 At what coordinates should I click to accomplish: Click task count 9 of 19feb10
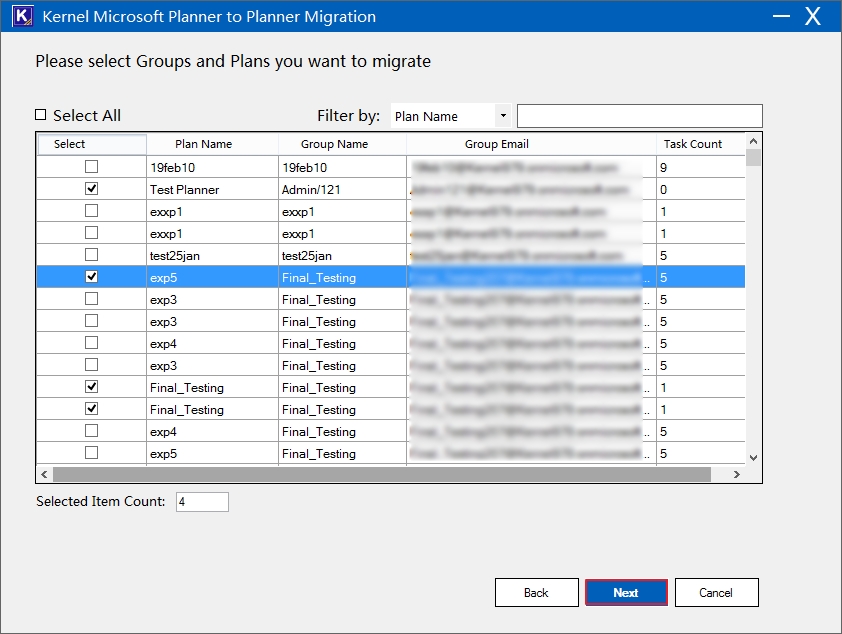[x=700, y=167]
